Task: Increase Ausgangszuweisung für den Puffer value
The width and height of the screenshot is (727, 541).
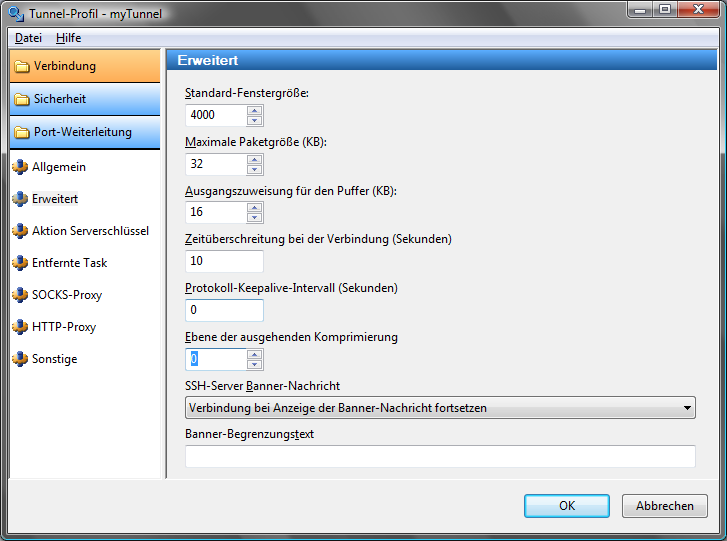Action: point(255,207)
